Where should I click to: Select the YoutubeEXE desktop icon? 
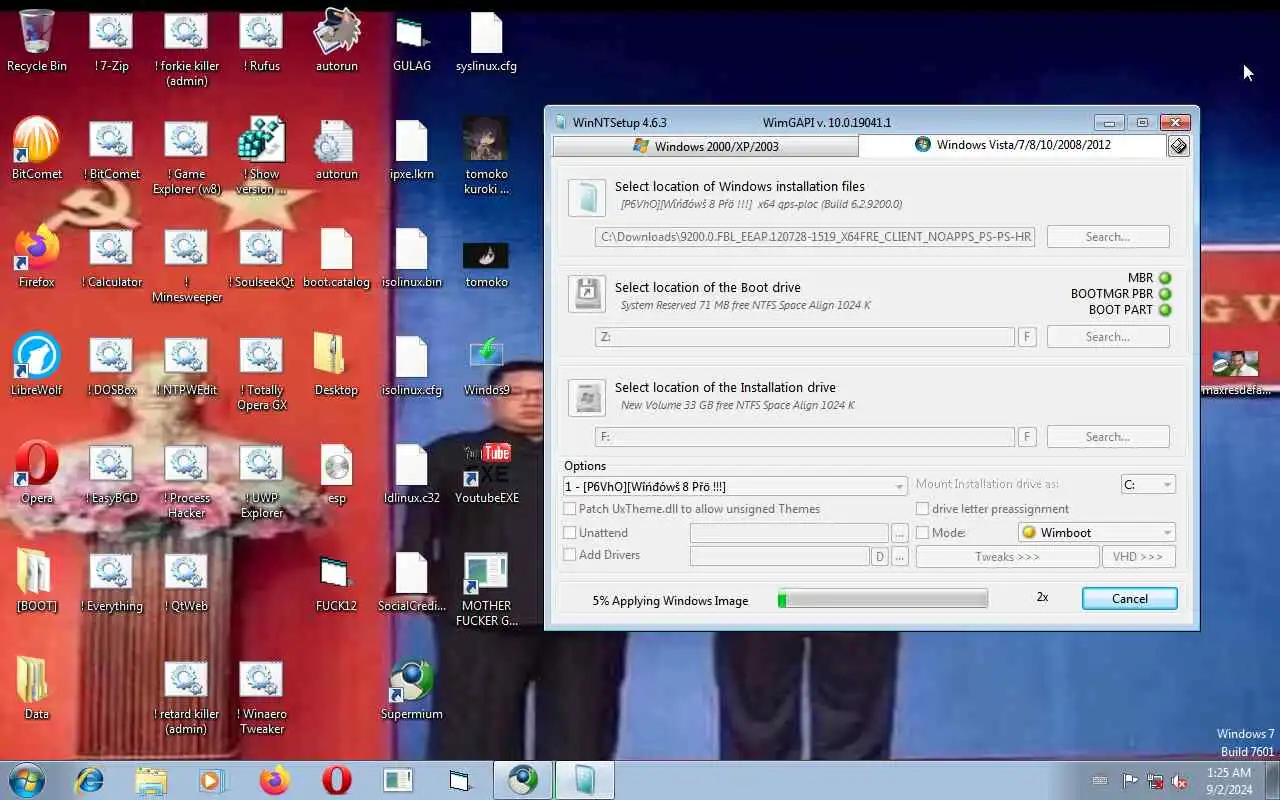[486, 474]
